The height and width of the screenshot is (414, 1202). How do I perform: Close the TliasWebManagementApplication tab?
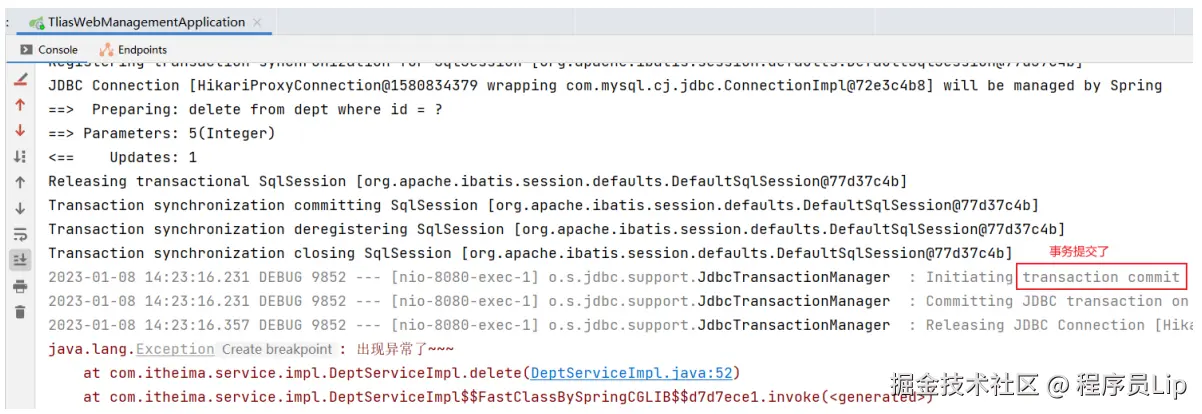(x=260, y=22)
